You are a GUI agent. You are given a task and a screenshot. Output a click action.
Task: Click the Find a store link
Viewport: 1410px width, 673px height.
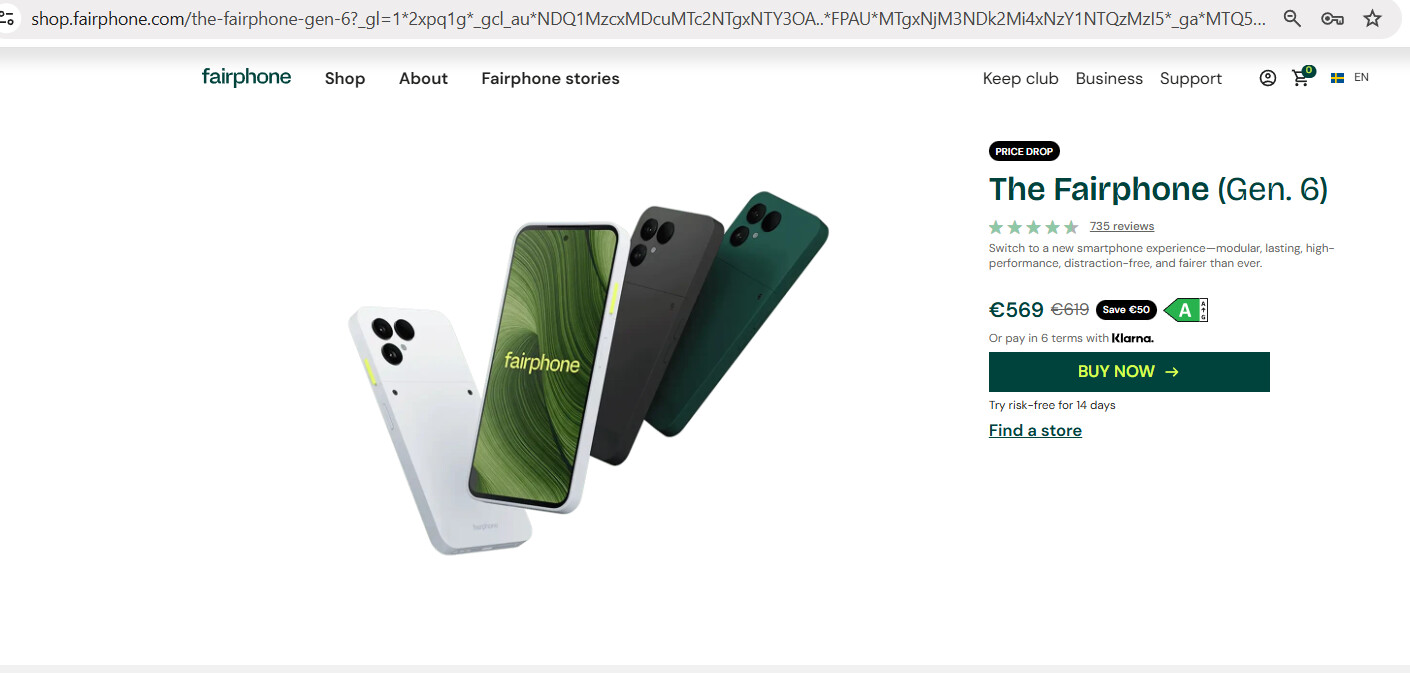(x=1035, y=431)
